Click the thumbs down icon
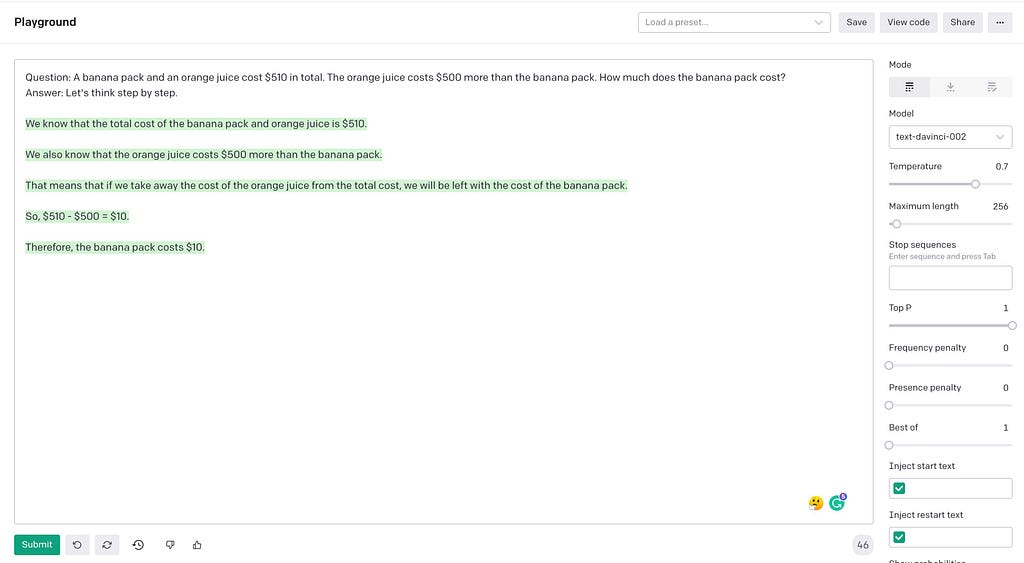 [x=170, y=545]
